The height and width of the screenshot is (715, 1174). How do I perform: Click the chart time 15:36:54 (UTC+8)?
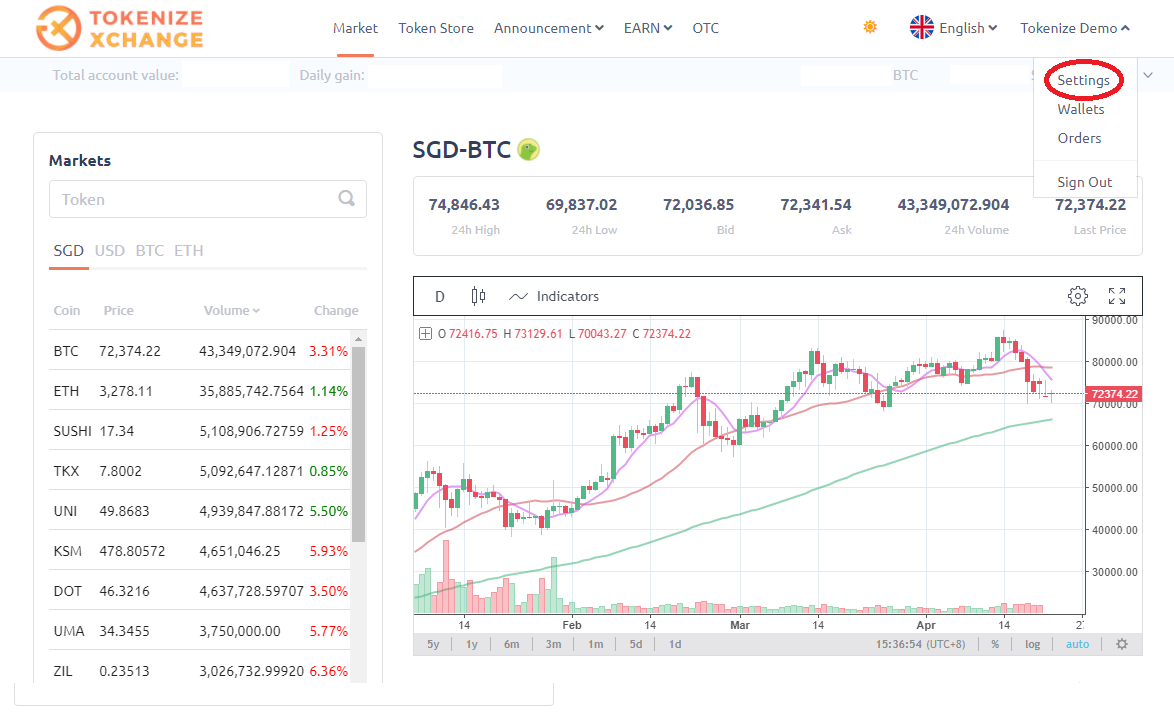coord(920,644)
